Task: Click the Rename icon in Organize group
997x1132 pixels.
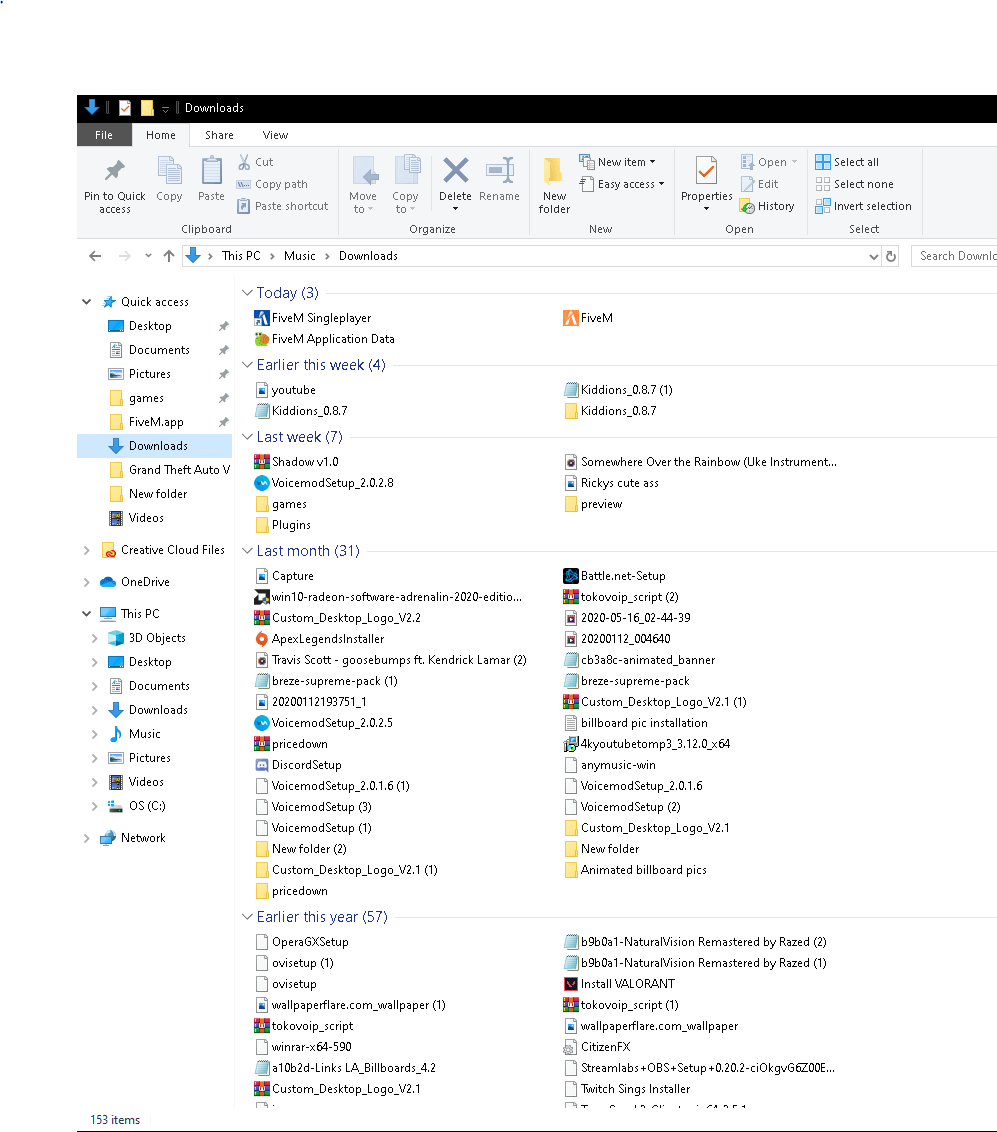Action: tap(499, 170)
